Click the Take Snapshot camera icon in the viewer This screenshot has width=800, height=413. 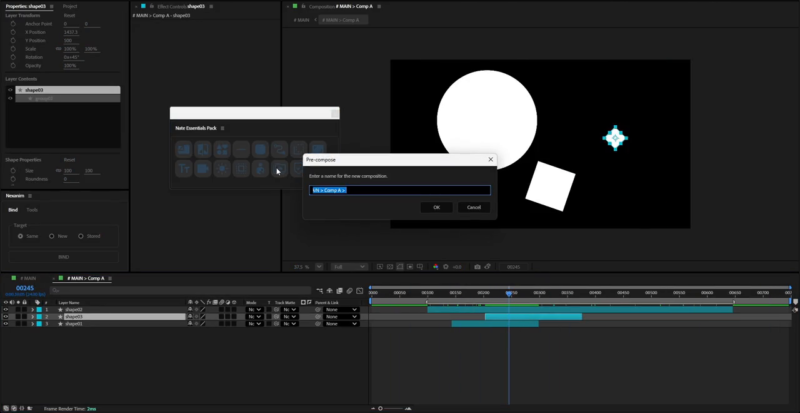pos(477,266)
